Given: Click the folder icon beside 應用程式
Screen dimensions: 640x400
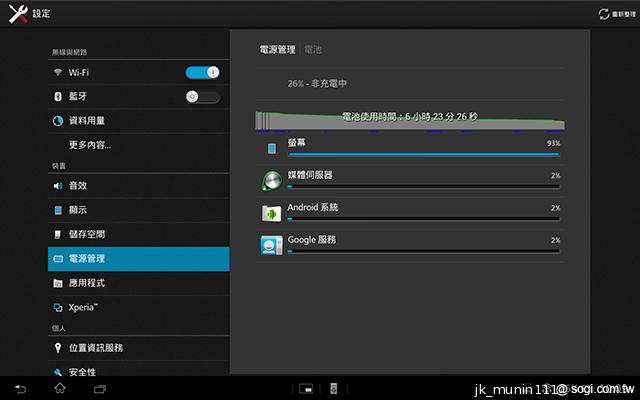Looking at the screenshot, I should pyautogui.click(x=58, y=283).
